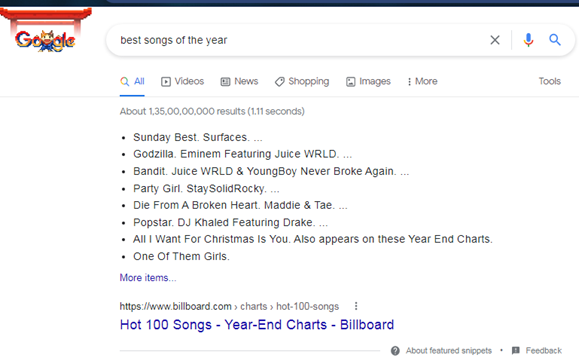Viewport: 579px width, 361px height.
Task: Open the News tab
Action: click(x=239, y=82)
